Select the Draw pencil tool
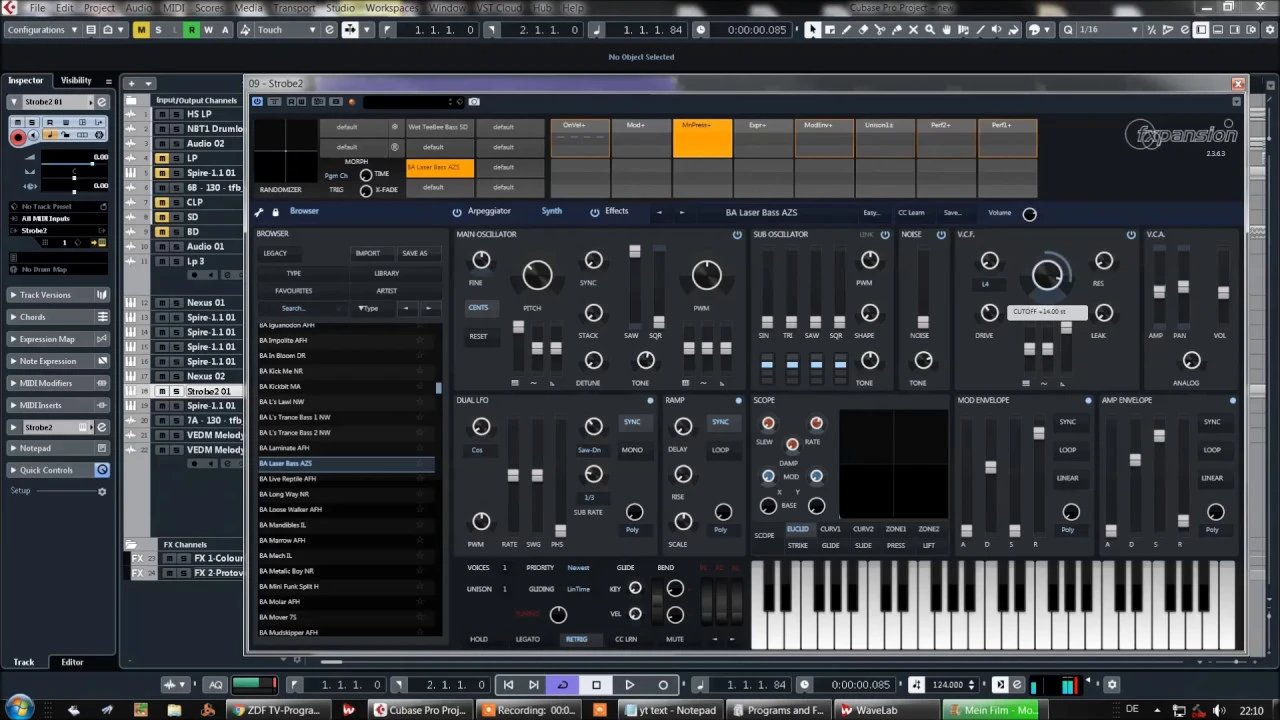This screenshot has width=1280, height=720. click(846, 30)
